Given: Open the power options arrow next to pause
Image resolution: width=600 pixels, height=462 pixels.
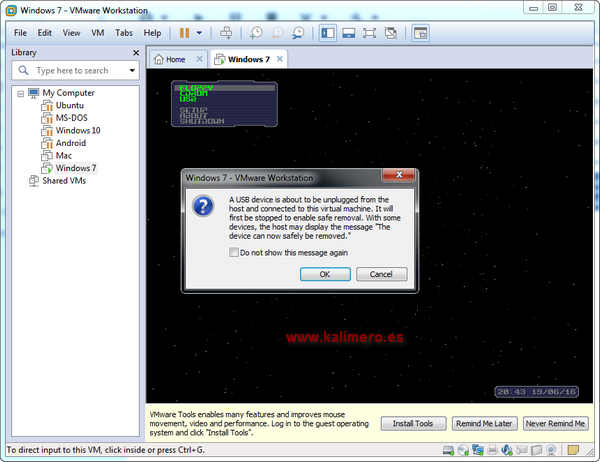Looking at the screenshot, I should click(x=199, y=33).
